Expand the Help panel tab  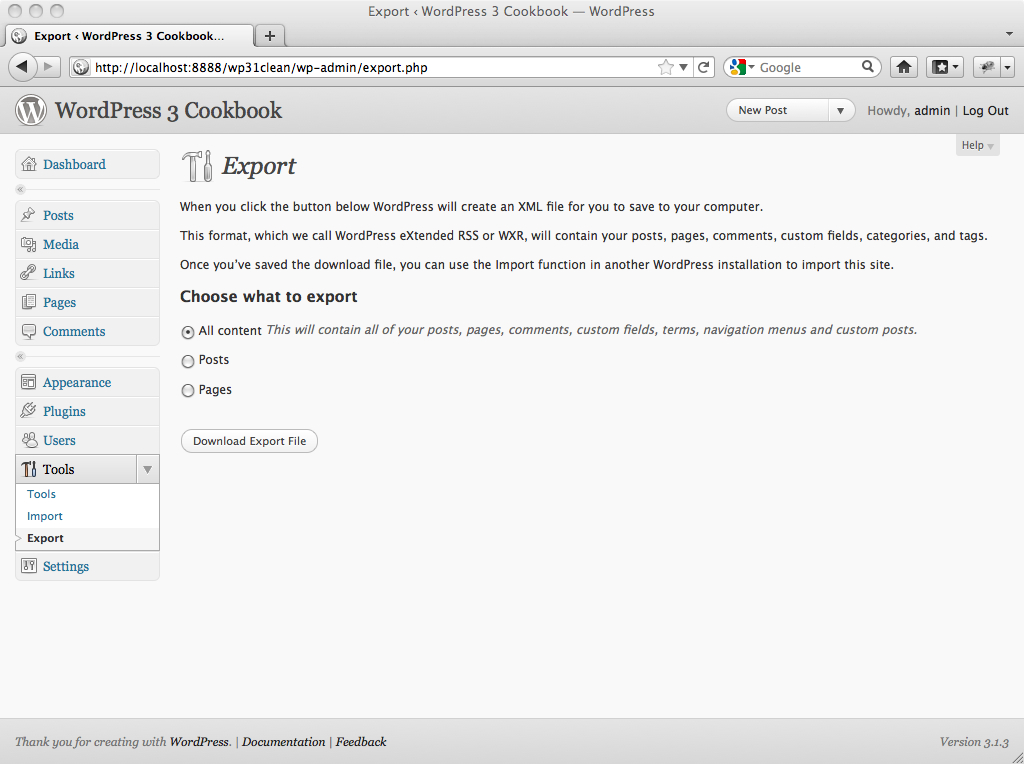pyautogui.click(x=977, y=145)
